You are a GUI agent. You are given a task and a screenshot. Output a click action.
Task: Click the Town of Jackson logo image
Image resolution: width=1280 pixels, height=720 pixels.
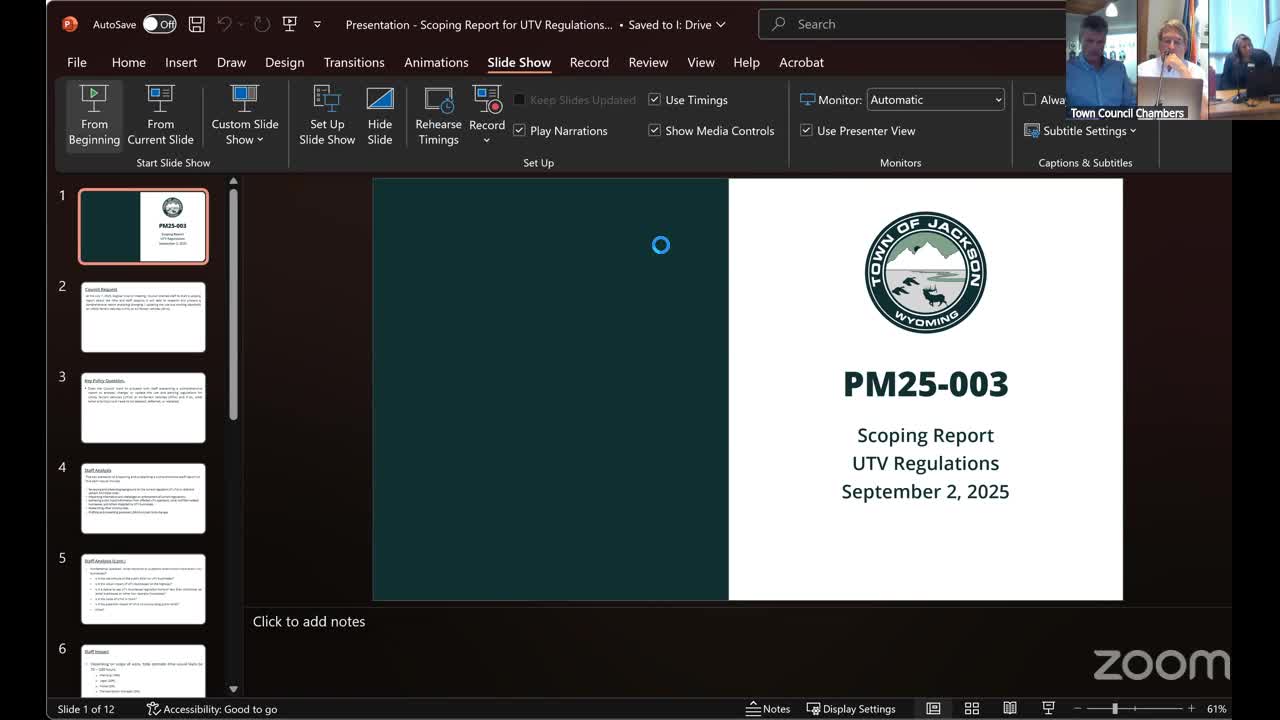pyautogui.click(x=925, y=272)
